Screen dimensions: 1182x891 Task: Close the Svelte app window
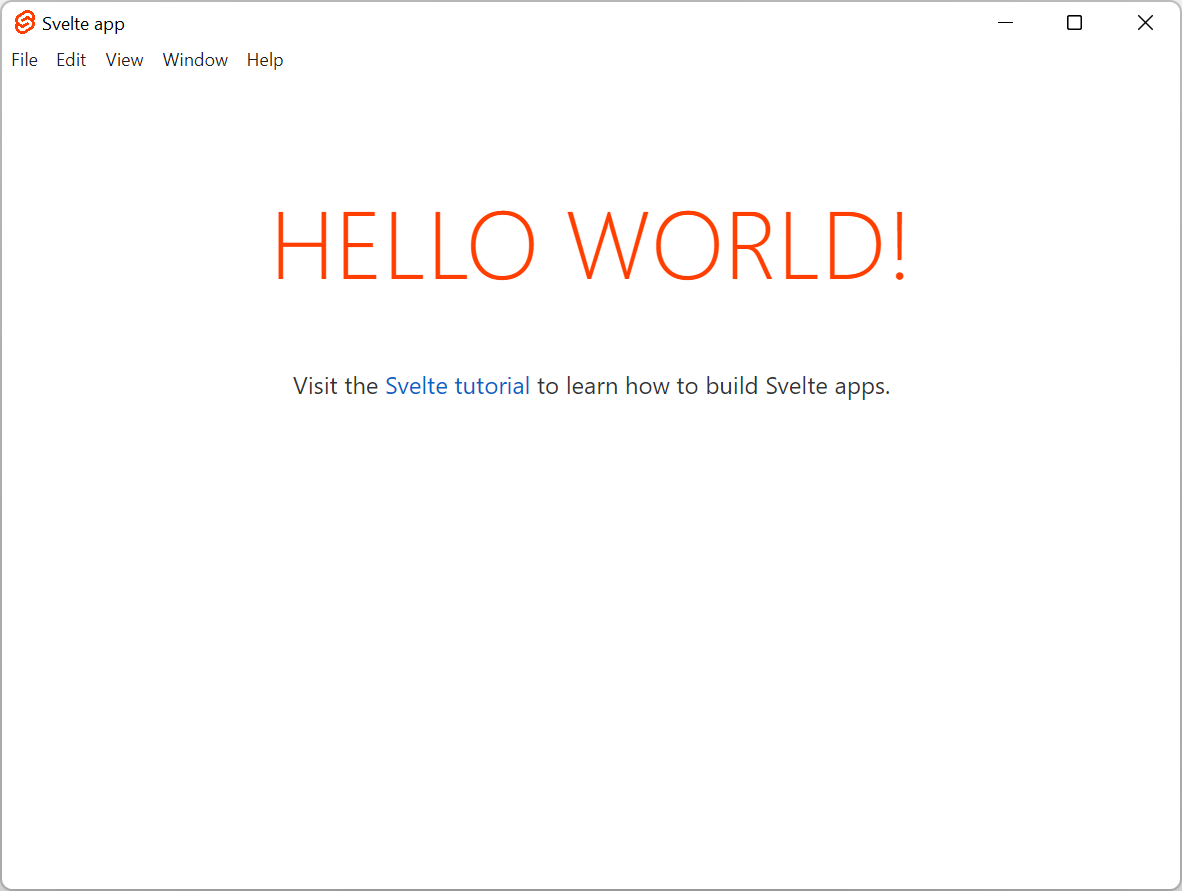(1145, 23)
